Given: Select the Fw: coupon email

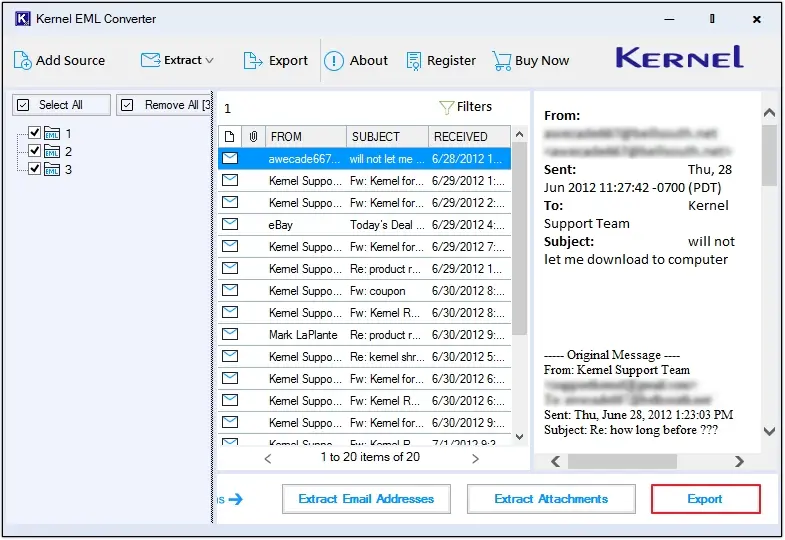Looking at the screenshot, I should point(364,291).
